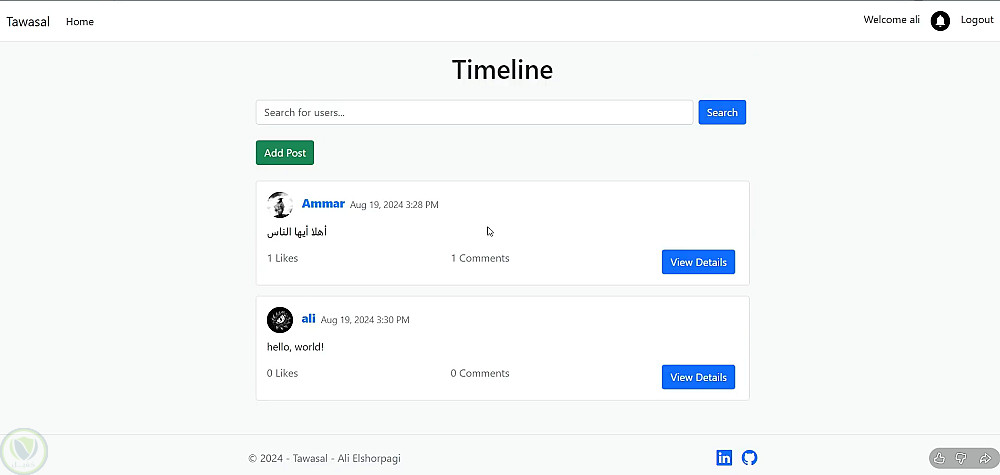Go to the Home nav item

[x=80, y=22]
